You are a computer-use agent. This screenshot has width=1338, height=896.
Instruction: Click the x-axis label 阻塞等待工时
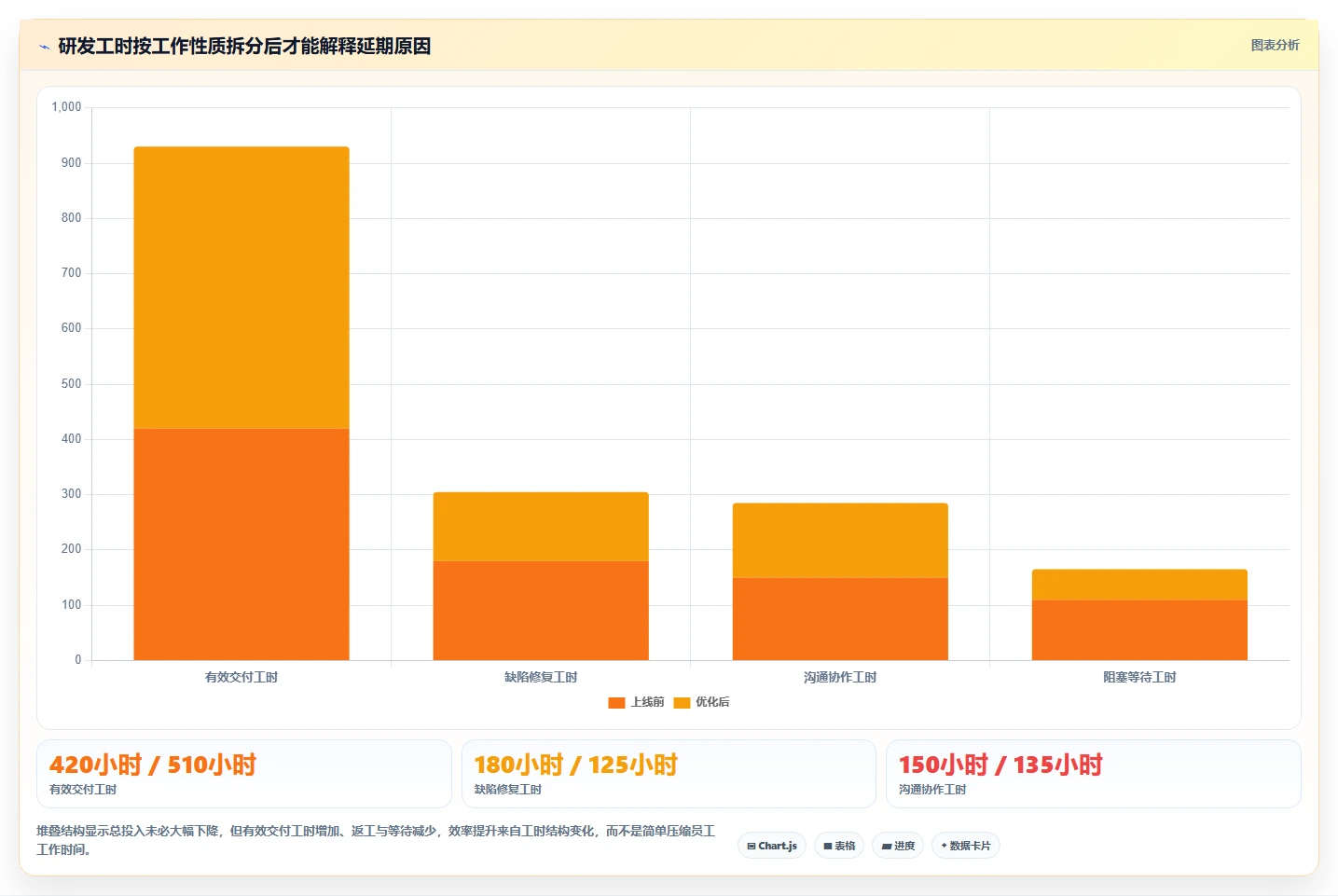[x=1139, y=678]
